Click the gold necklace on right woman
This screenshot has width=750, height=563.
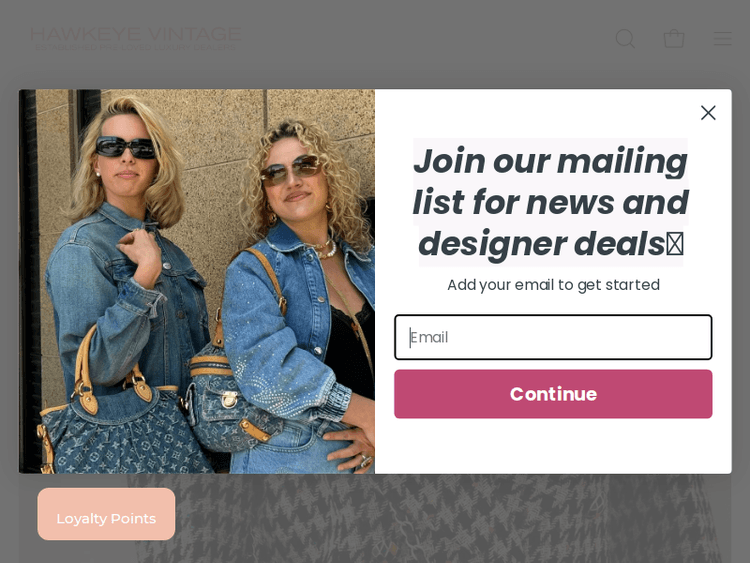326,249
